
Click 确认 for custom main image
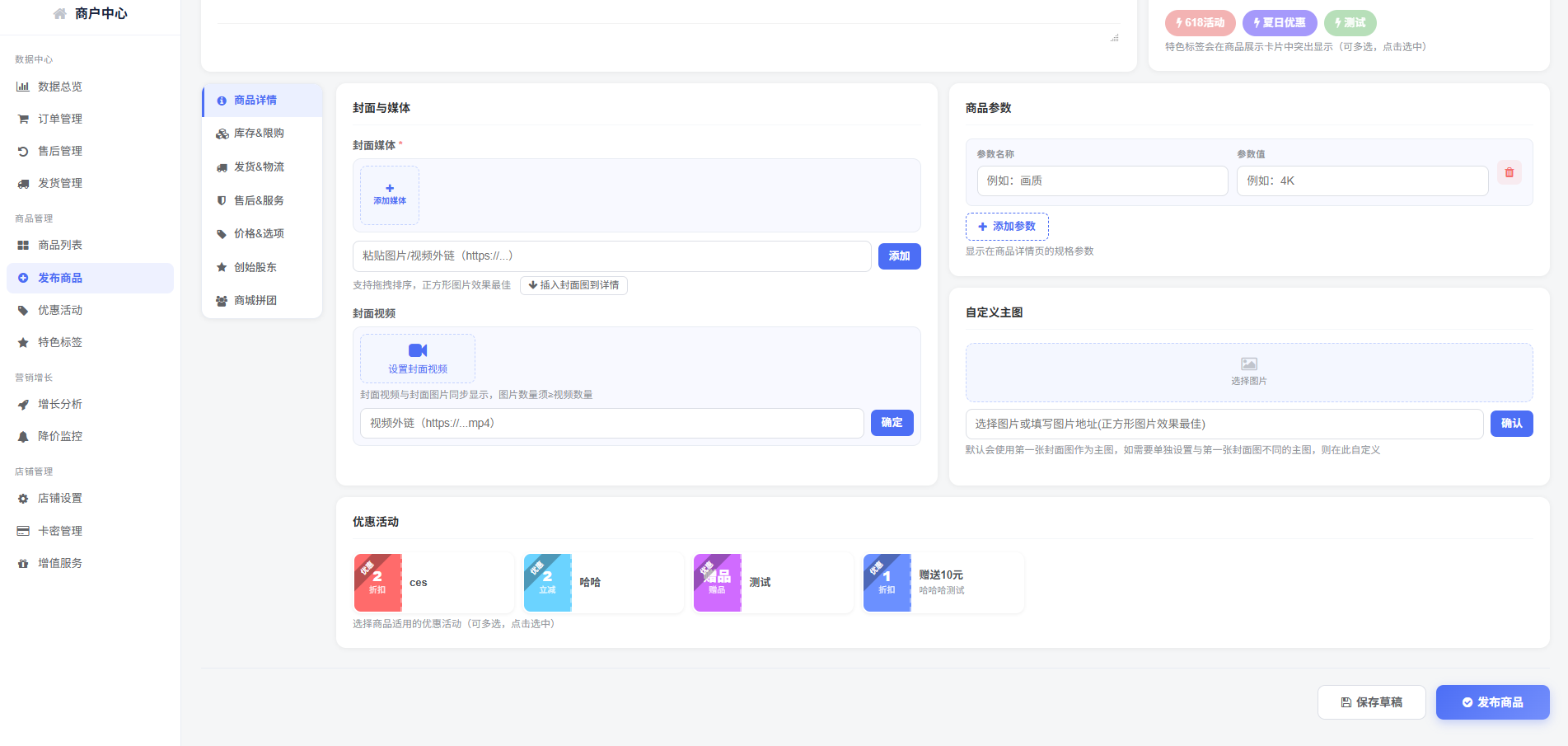click(1511, 424)
